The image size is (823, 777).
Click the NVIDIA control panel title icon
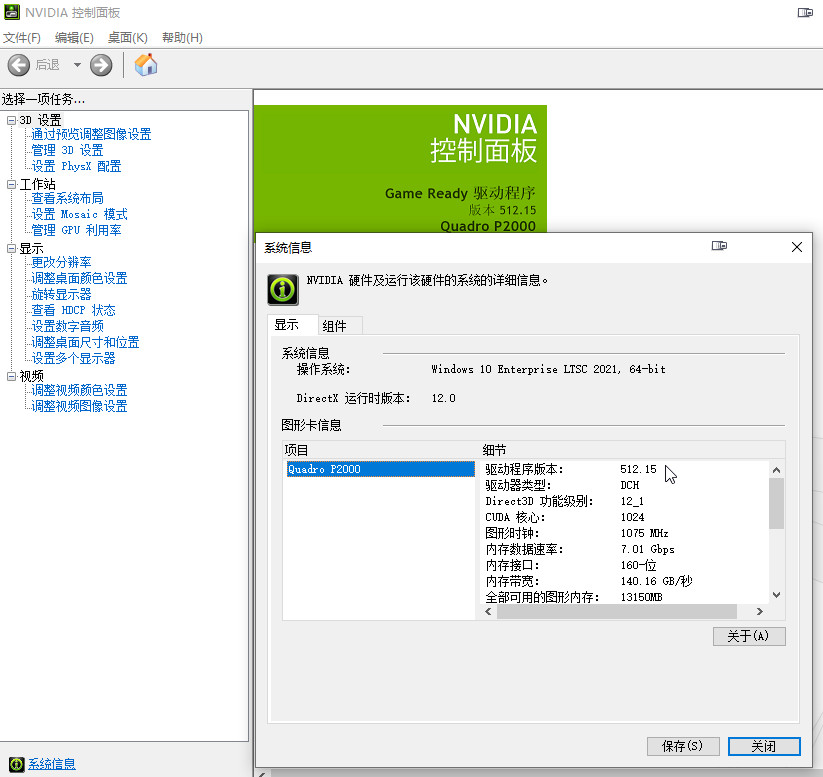(x=12, y=12)
